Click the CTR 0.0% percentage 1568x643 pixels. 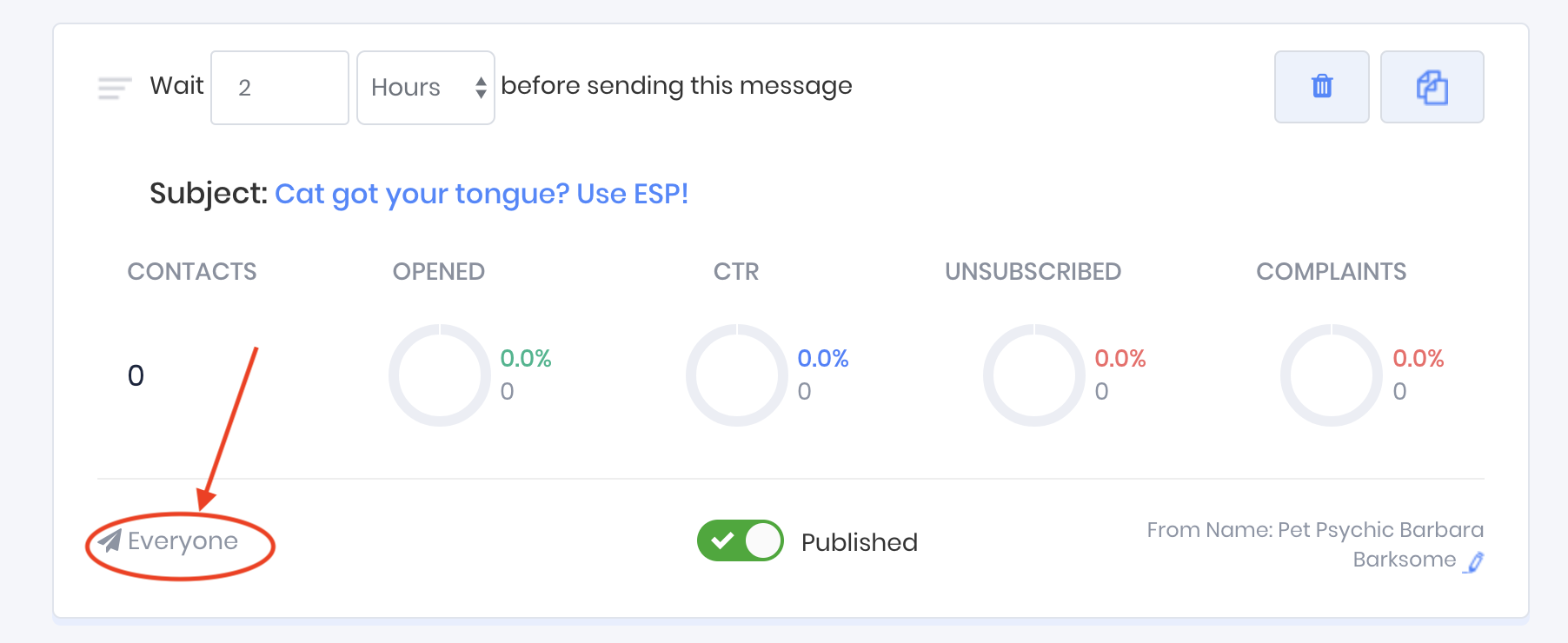pyautogui.click(x=823, y=358)
